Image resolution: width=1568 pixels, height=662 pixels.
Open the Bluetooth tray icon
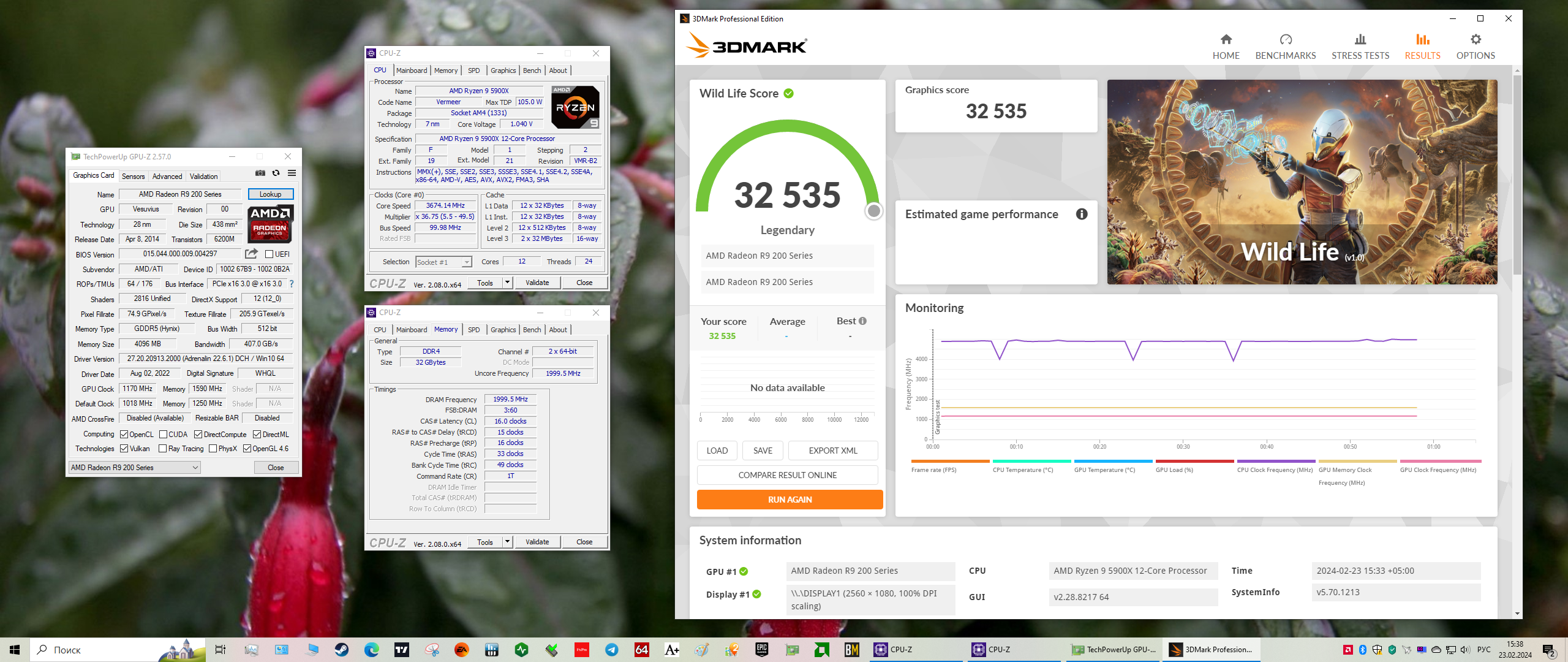(1363, 650)
